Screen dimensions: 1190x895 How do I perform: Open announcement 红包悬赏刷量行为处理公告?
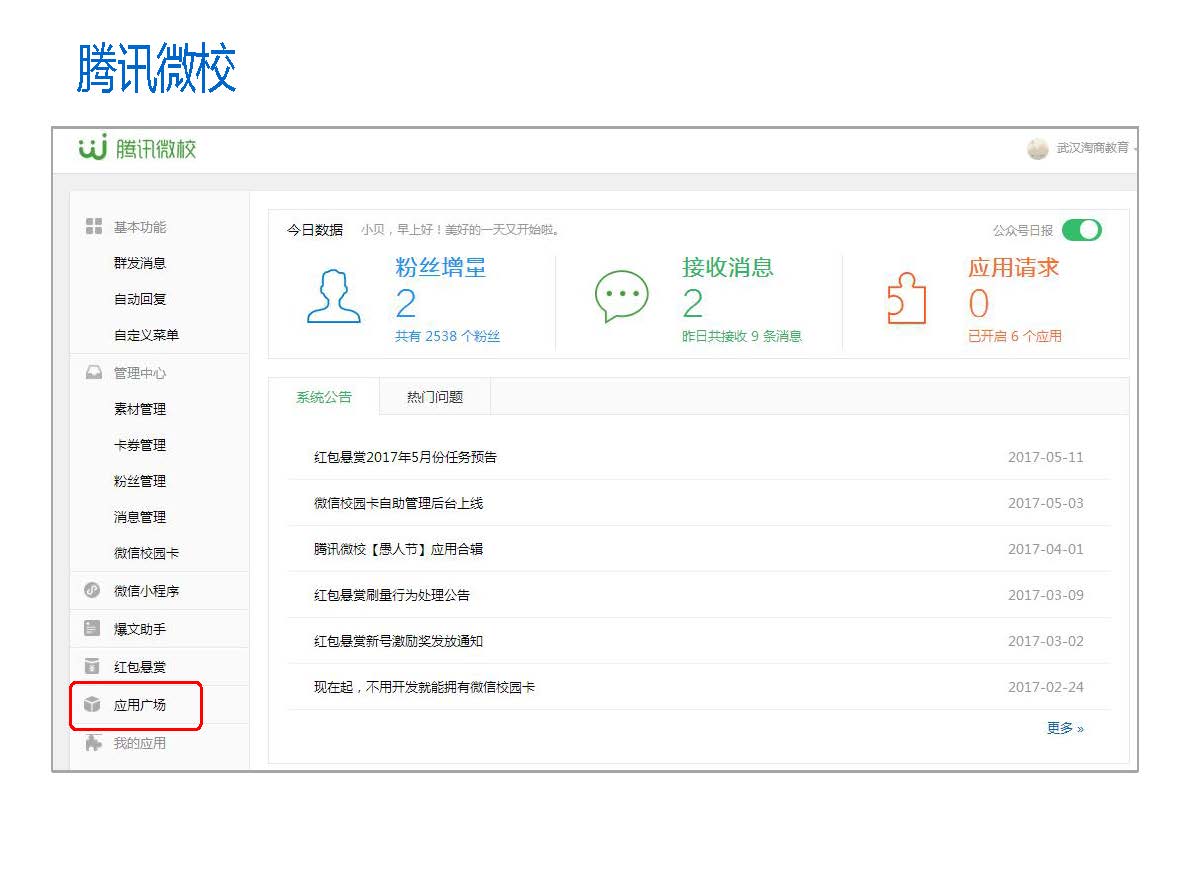(x=392, y=595)
